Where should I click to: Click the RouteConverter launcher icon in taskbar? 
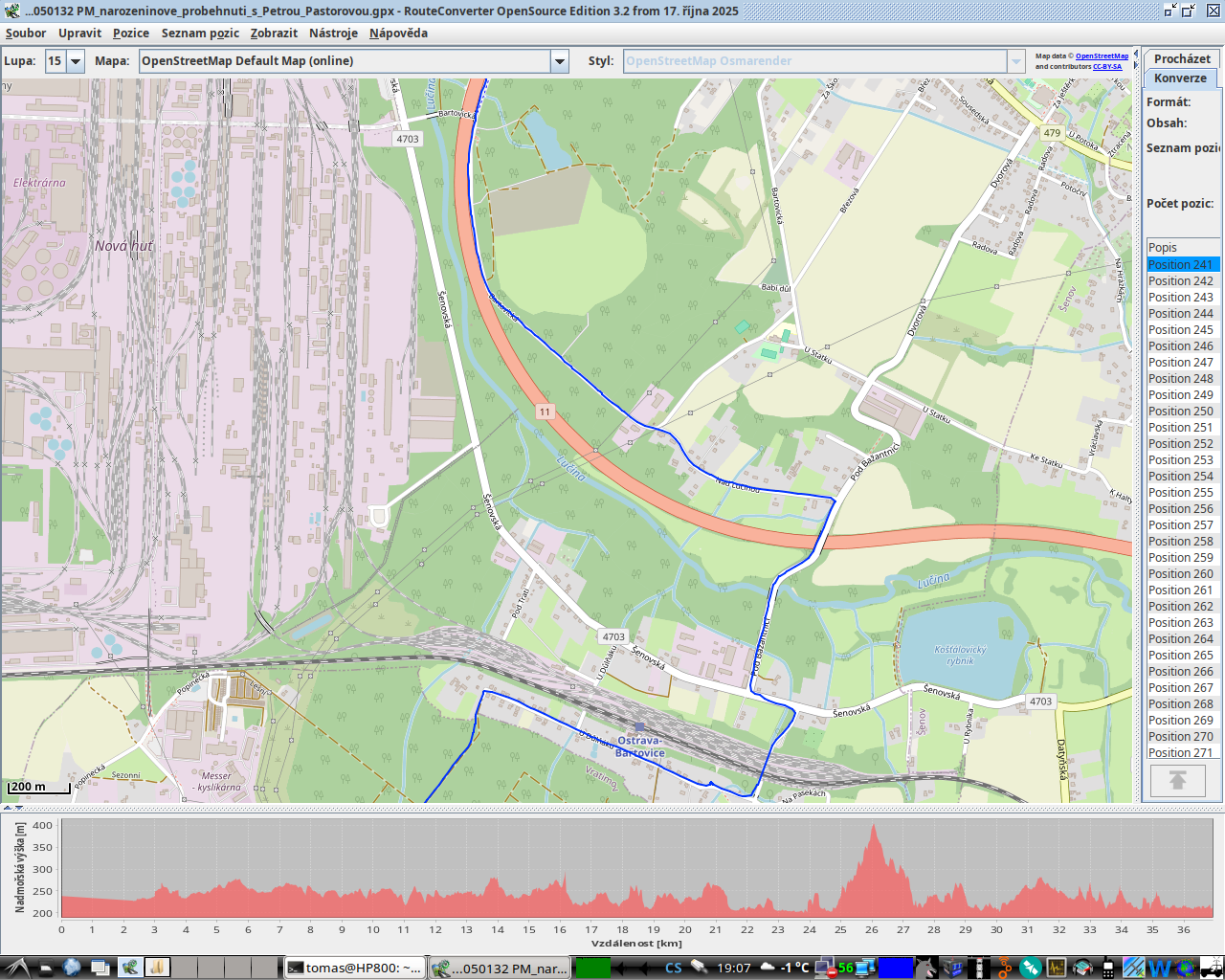128,968
